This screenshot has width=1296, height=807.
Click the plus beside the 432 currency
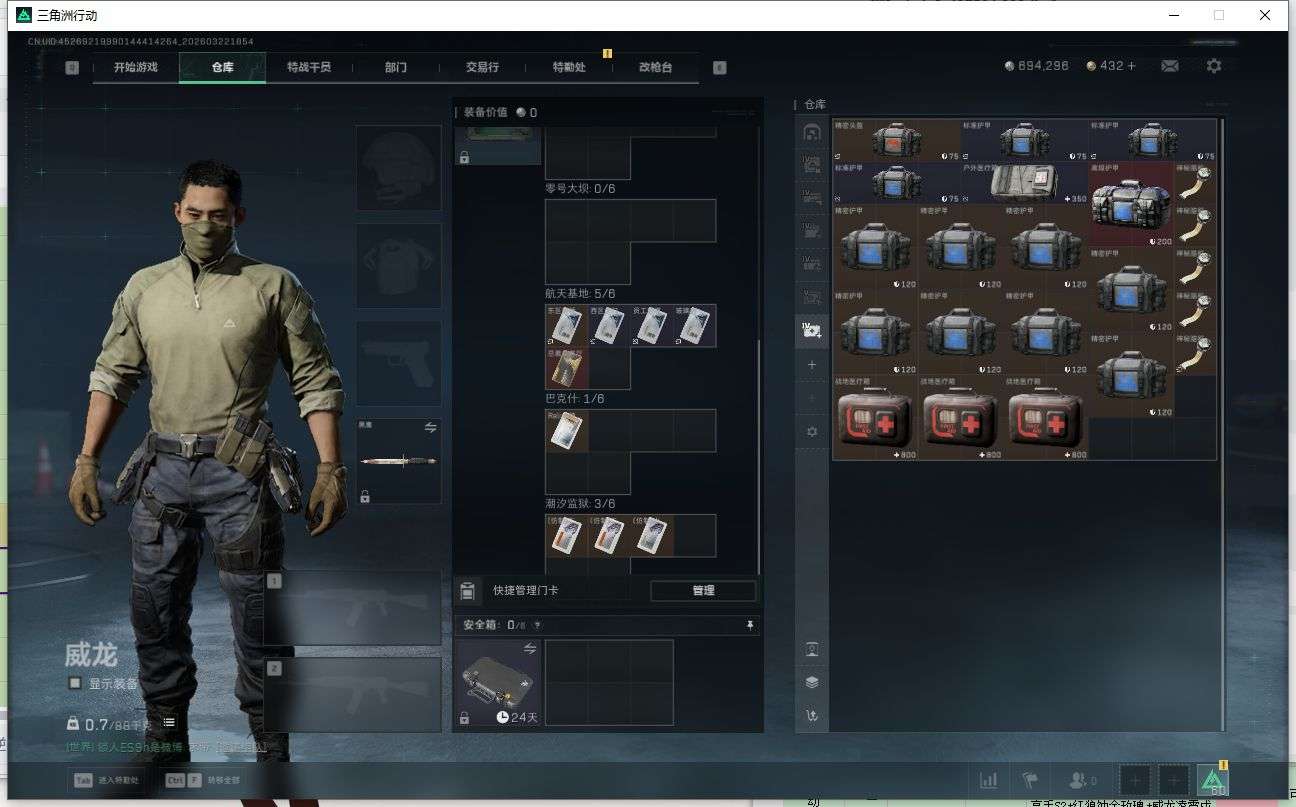[x=1132, y=66]
